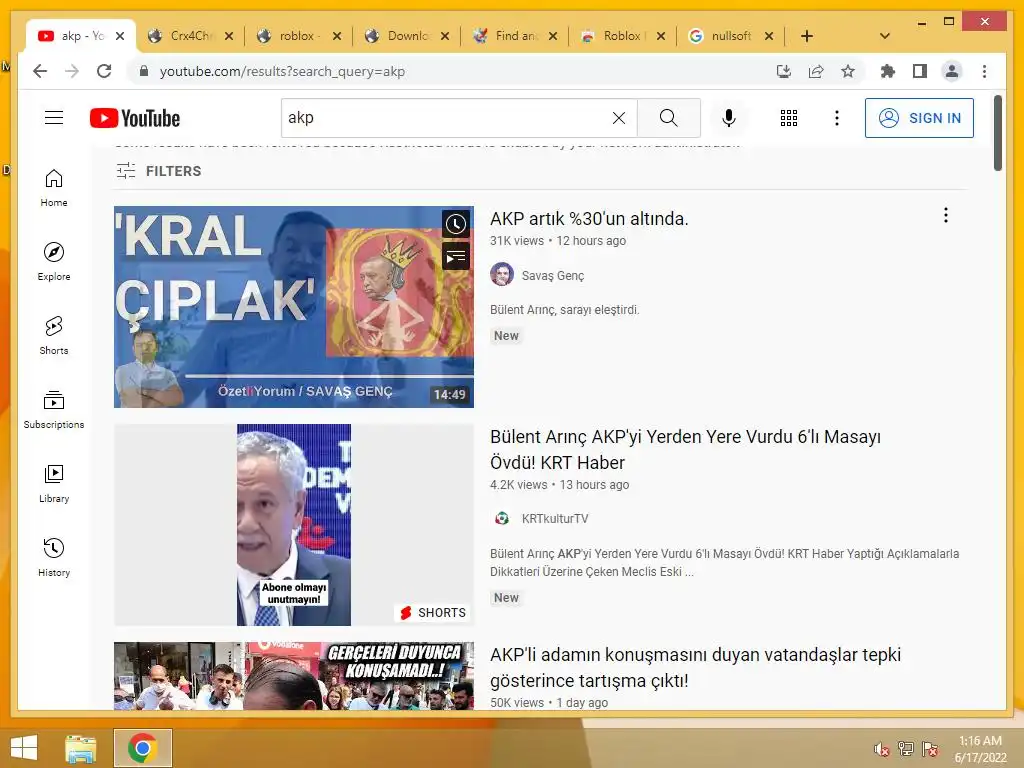Screen dimensions: 1024x768
Task: Select the Chrome taskbar button
Action: 142,748
